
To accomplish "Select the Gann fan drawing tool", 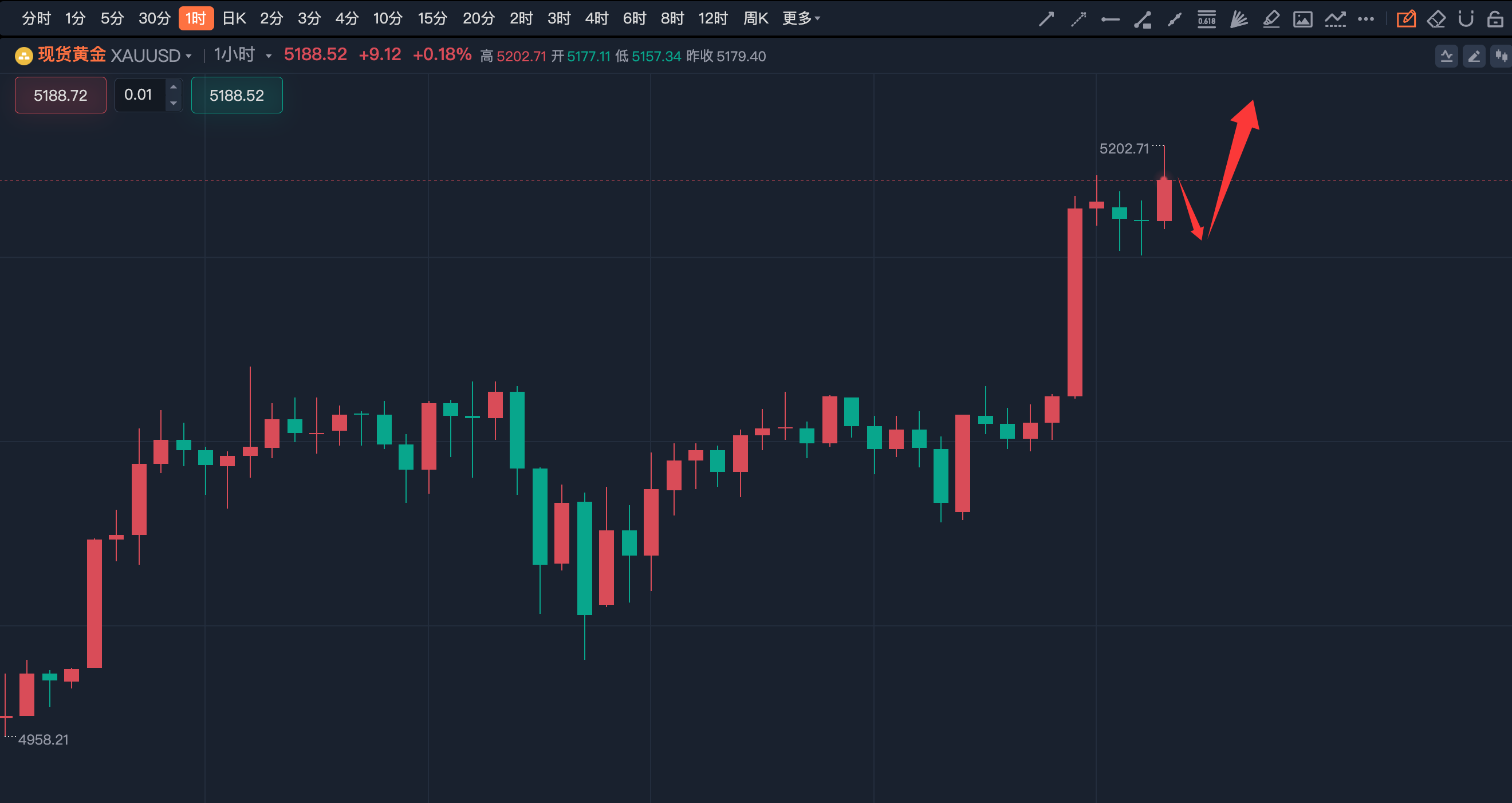I will (1238, 19).
